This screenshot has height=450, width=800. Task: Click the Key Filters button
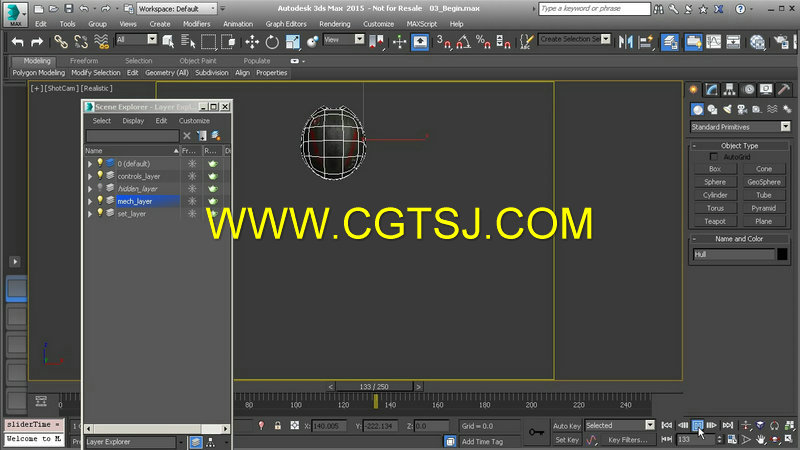click(x=628, y=440)
